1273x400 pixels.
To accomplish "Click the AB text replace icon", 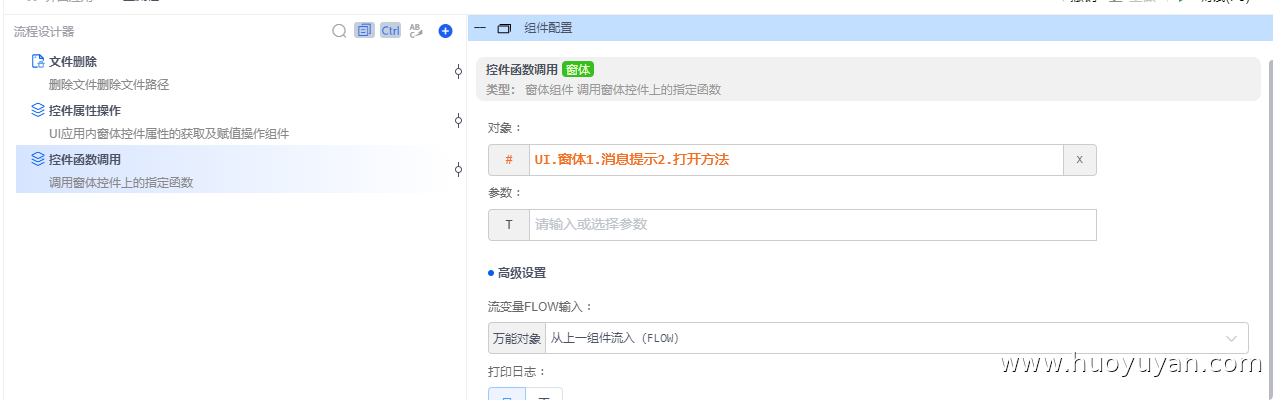I will point(417,31).
